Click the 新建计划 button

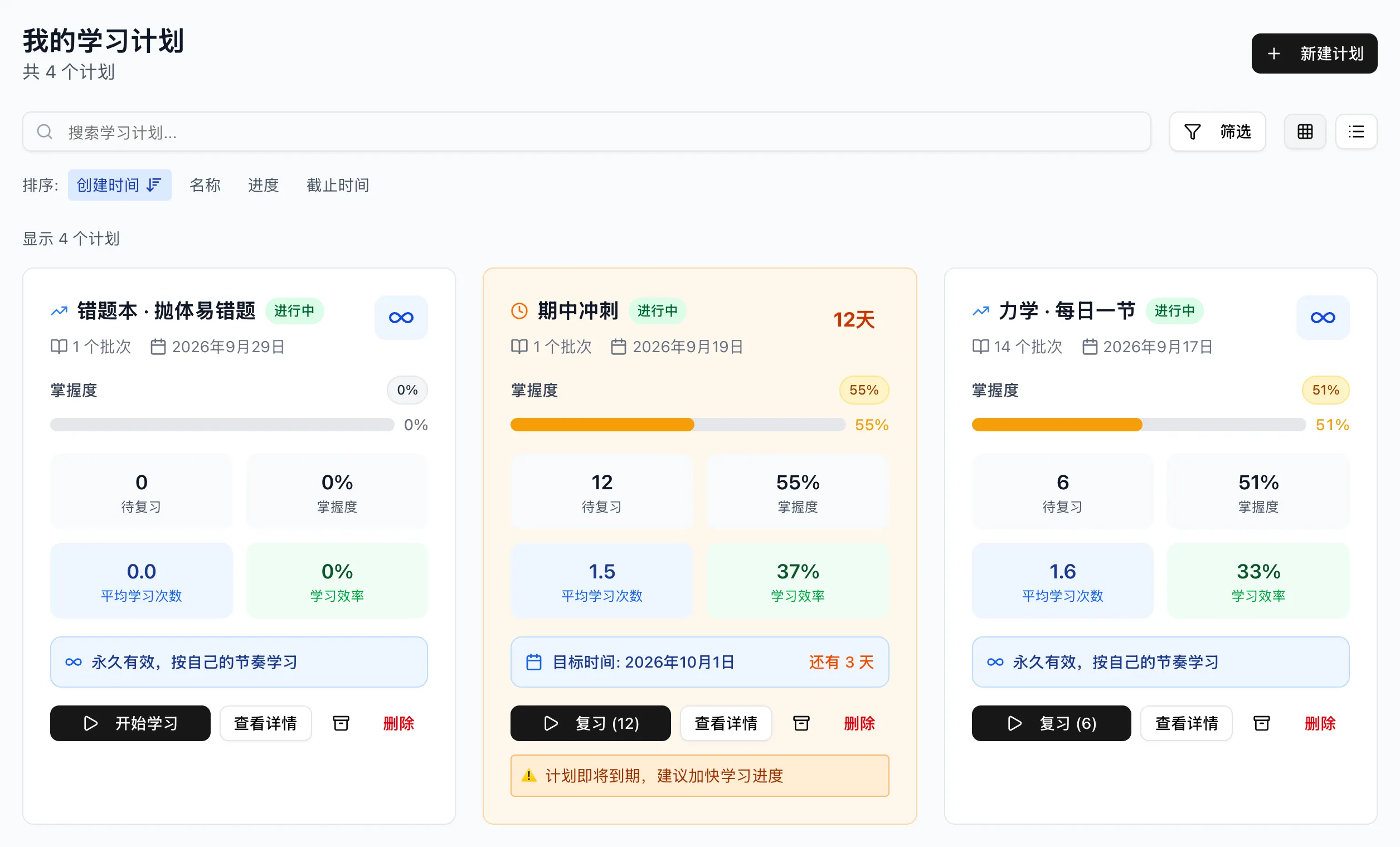pyautogui.click(x=1314, y=53)
